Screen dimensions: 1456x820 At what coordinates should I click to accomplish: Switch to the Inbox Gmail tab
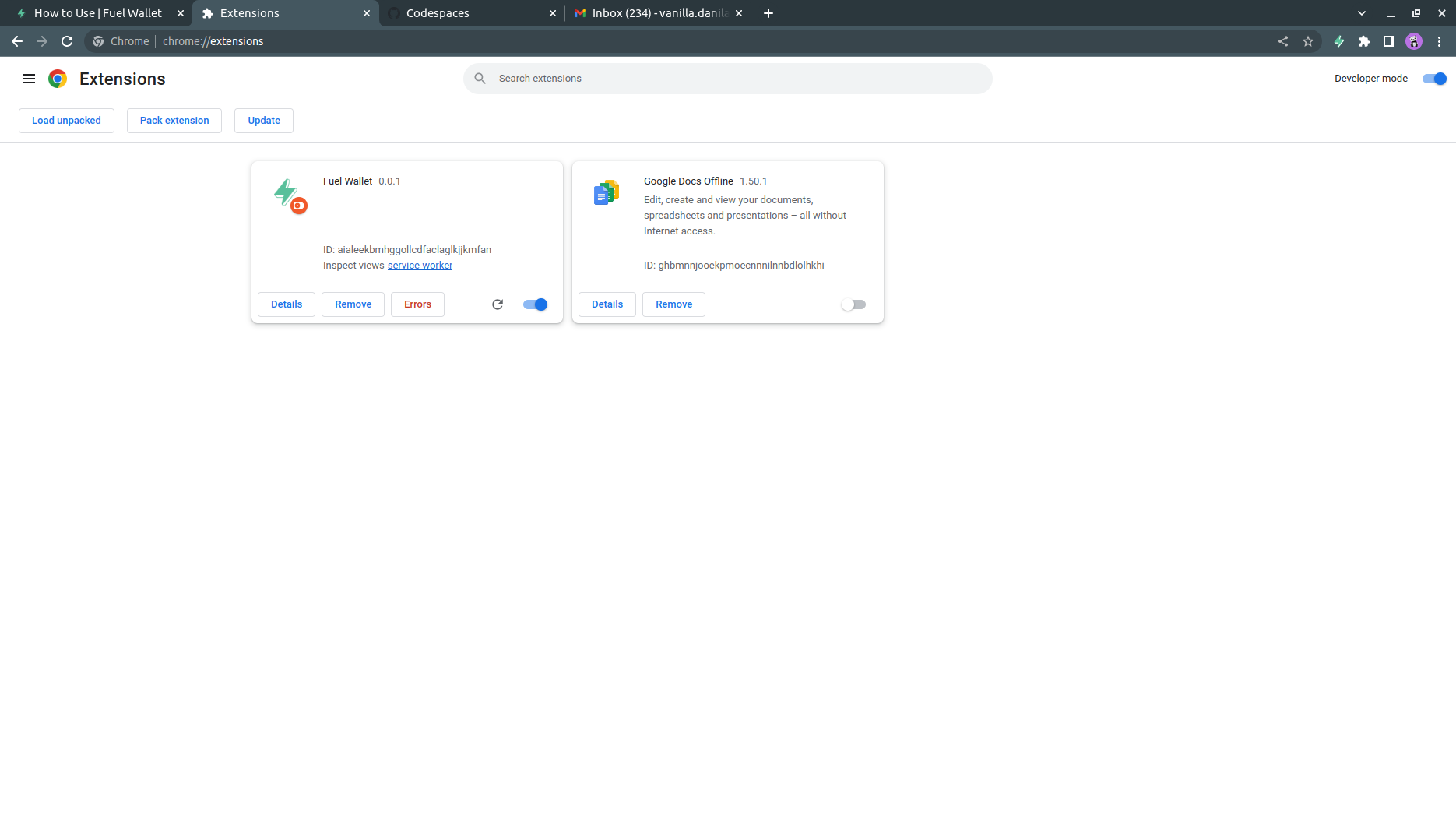click(x=654, y=13)
